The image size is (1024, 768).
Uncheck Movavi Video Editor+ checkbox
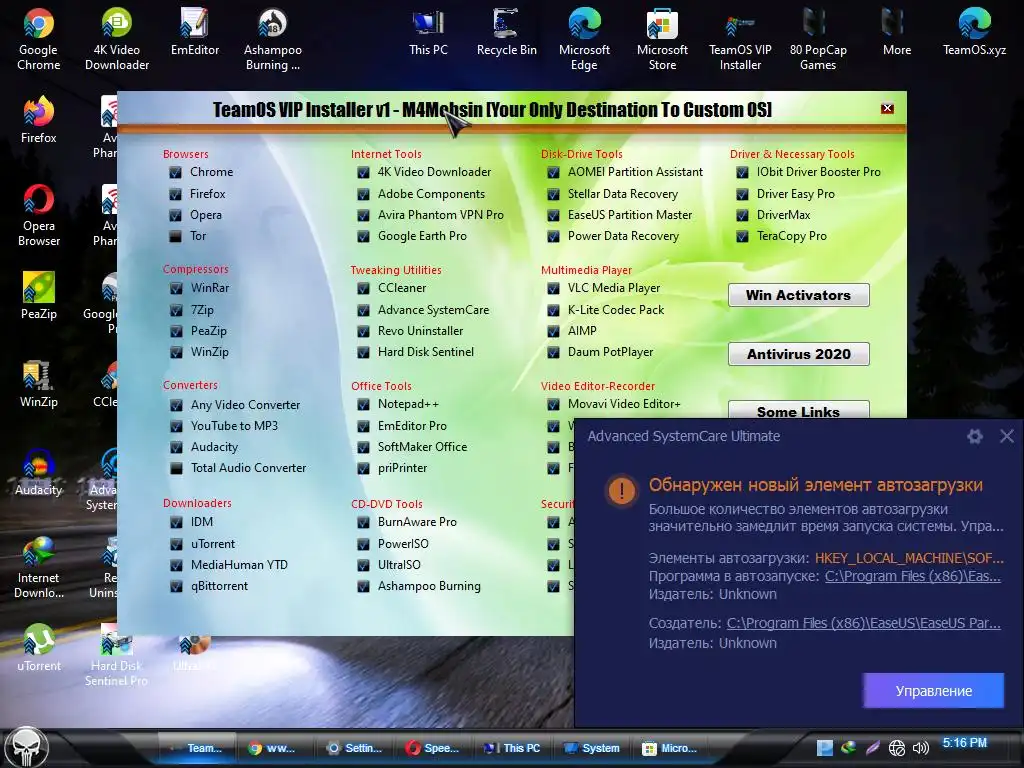(553, 405)
